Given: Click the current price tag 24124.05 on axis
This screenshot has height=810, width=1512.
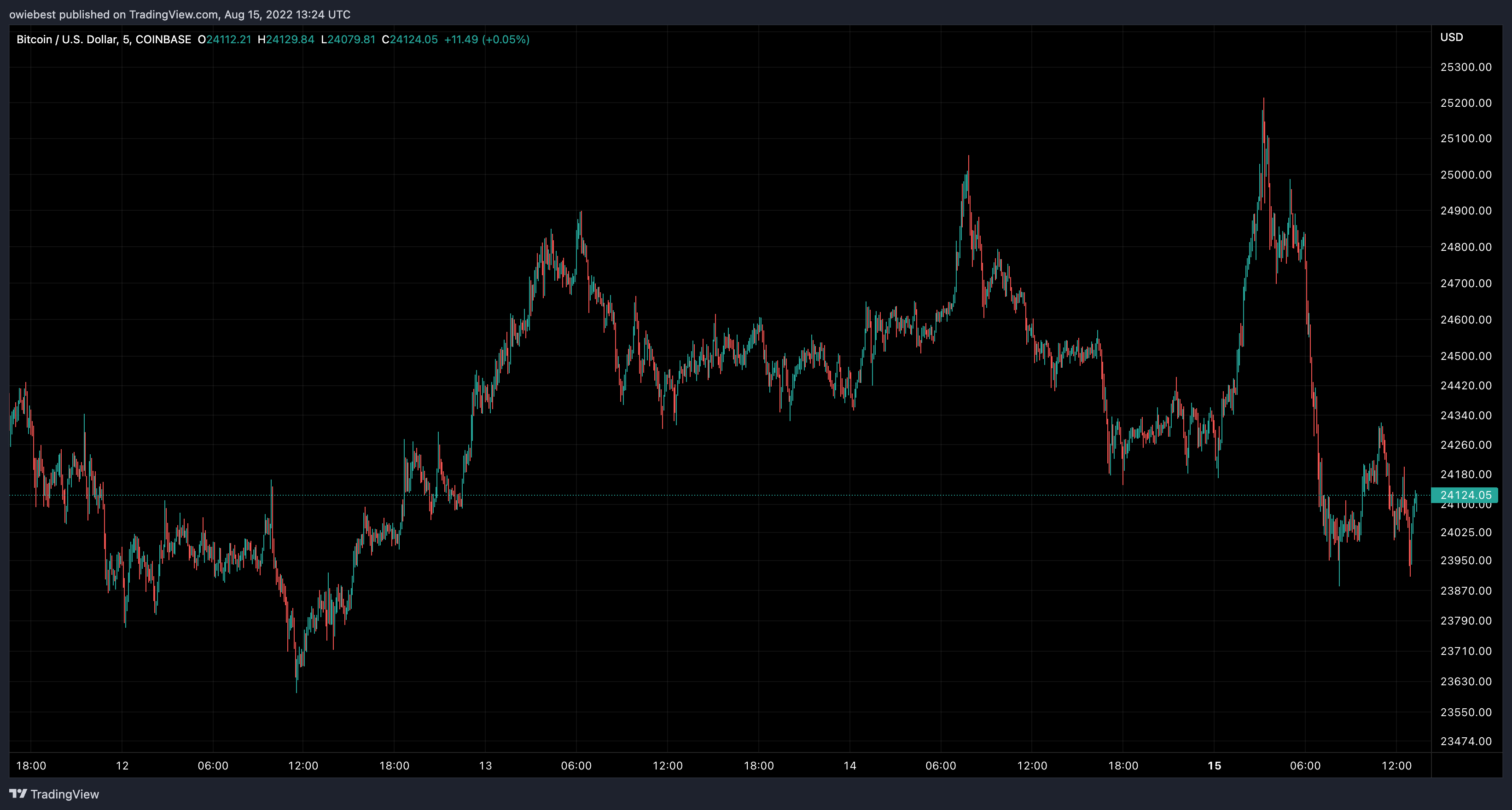Looking at the screenshot, I should (x=1465, y=495).
